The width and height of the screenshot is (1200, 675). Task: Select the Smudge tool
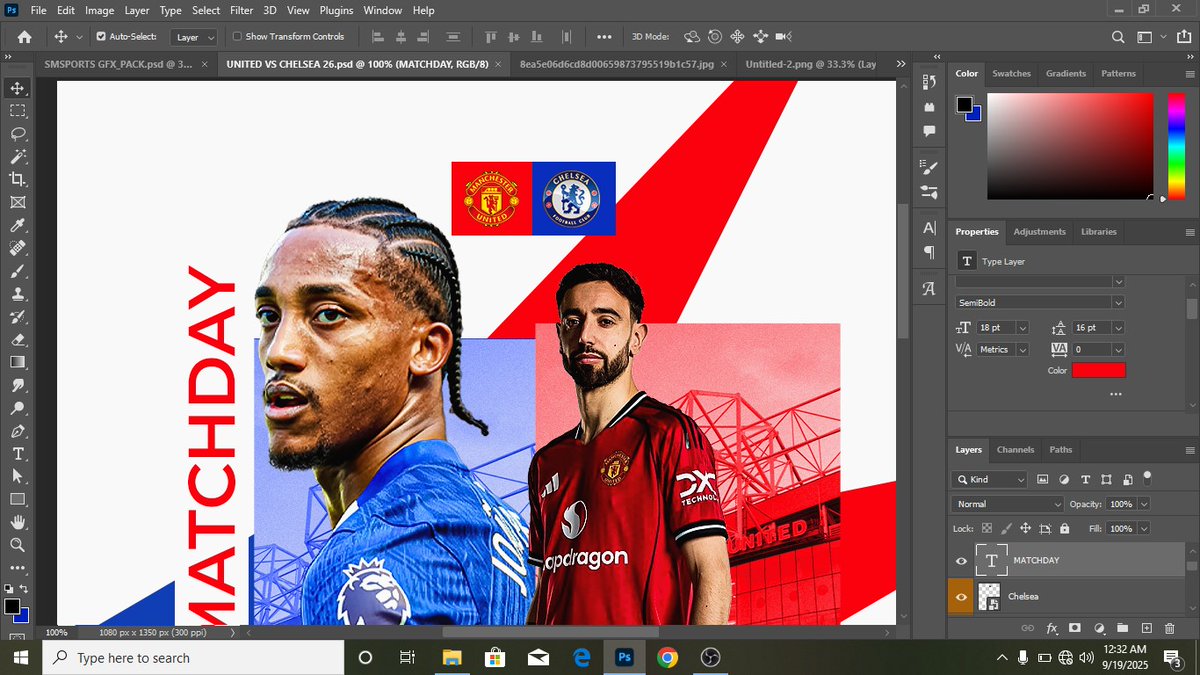(x=17, y=385)
